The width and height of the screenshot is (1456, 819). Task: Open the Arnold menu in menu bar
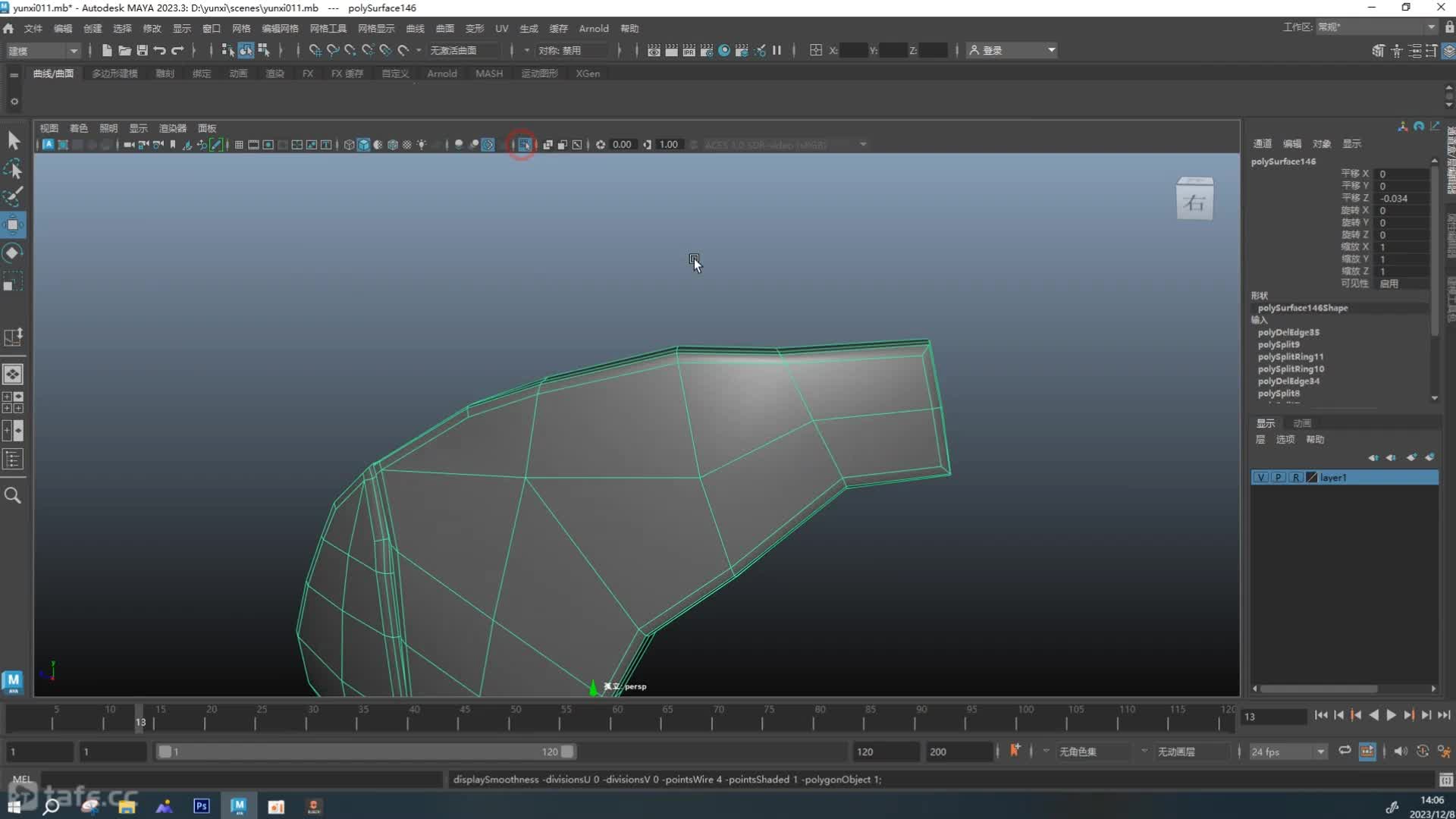click(594, 28)
